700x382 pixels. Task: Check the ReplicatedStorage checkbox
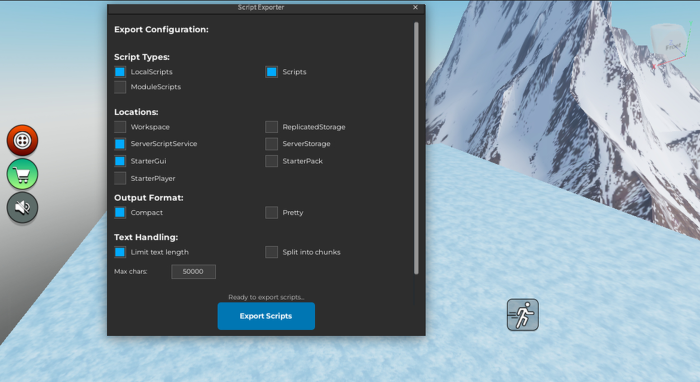tap(271, 127)
